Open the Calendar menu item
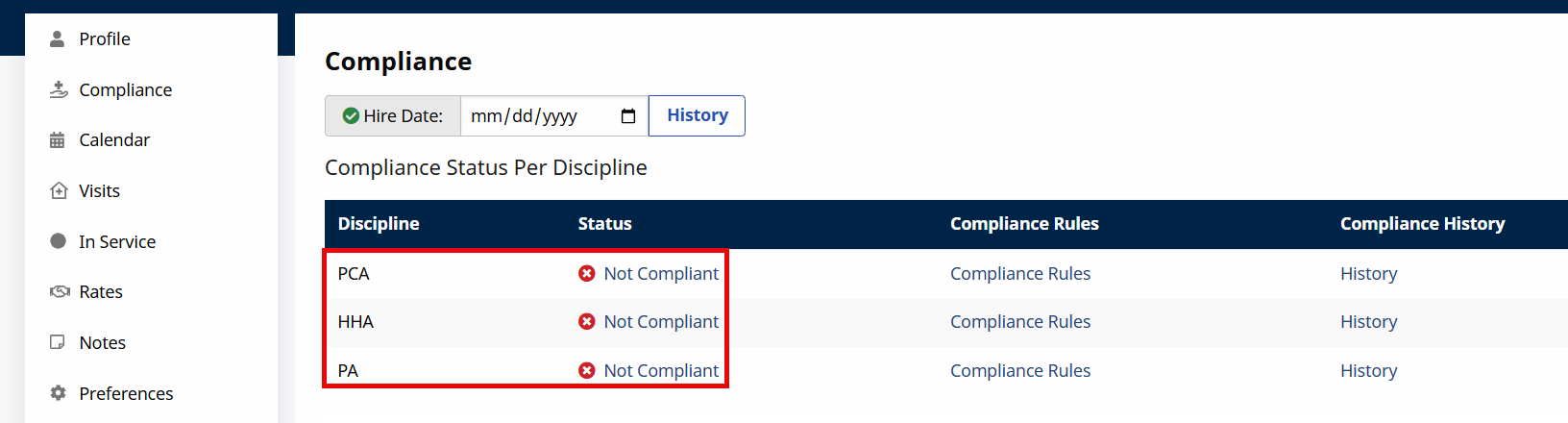This screenshot has height=423, width=1568. (x=114, y=140)
